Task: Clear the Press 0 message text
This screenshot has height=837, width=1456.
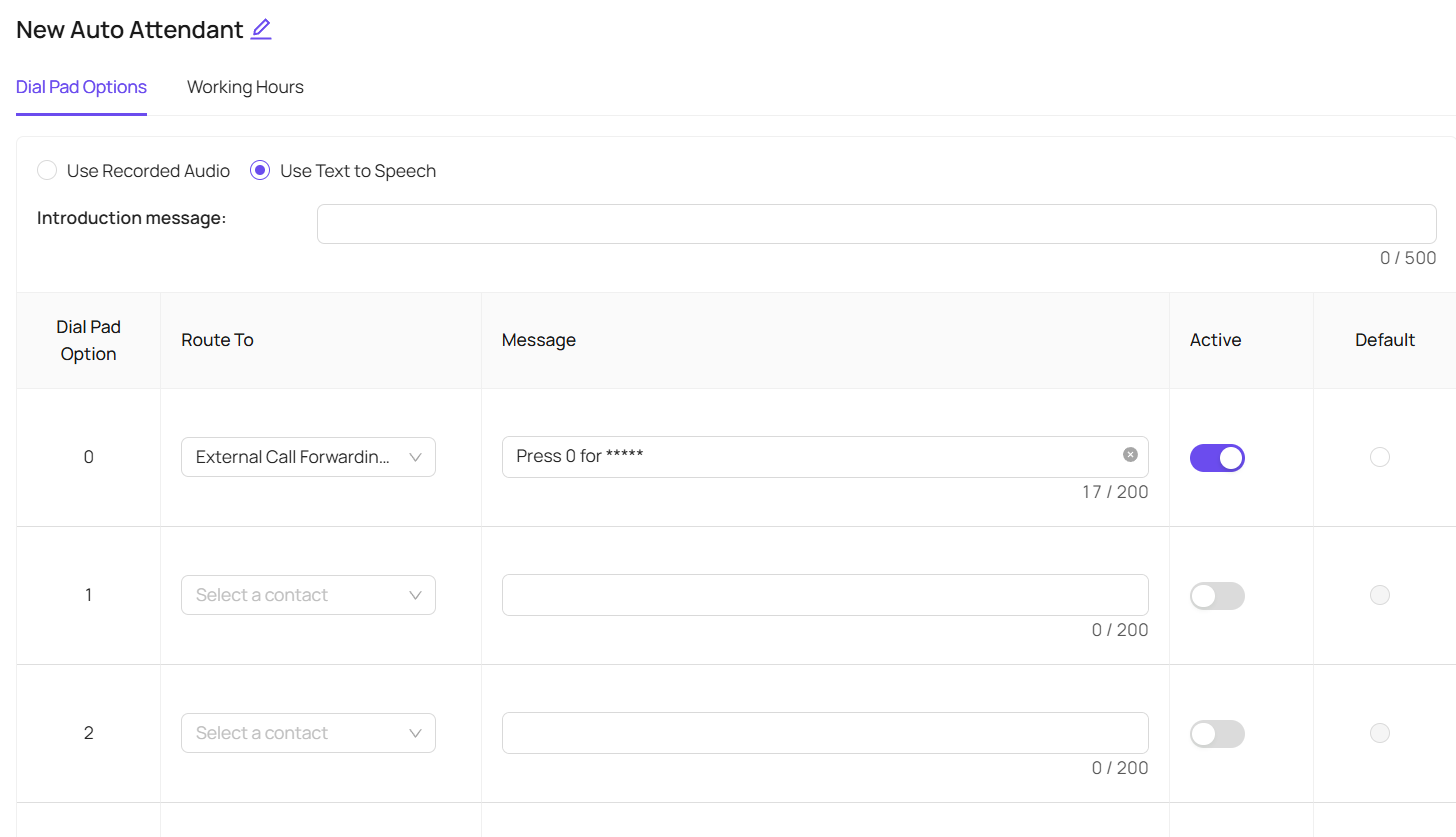Action: pos(1130,455)
